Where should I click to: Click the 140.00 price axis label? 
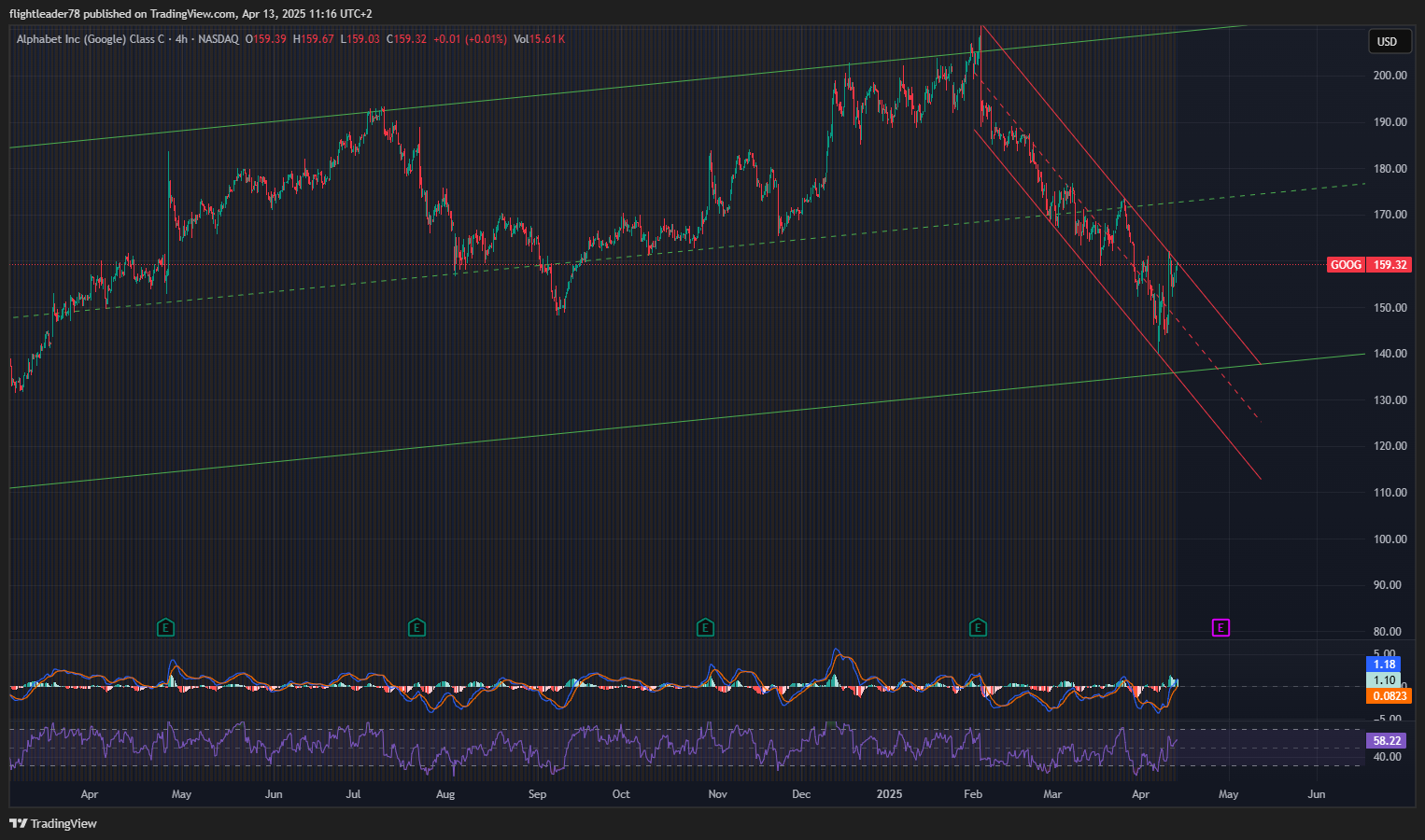[1390, 354]
